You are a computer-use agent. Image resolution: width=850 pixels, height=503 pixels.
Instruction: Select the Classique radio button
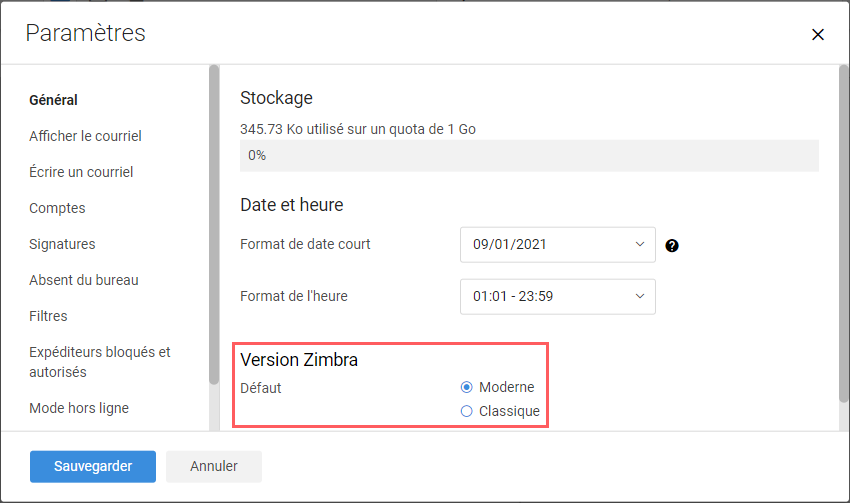click(x=466, y=411)
